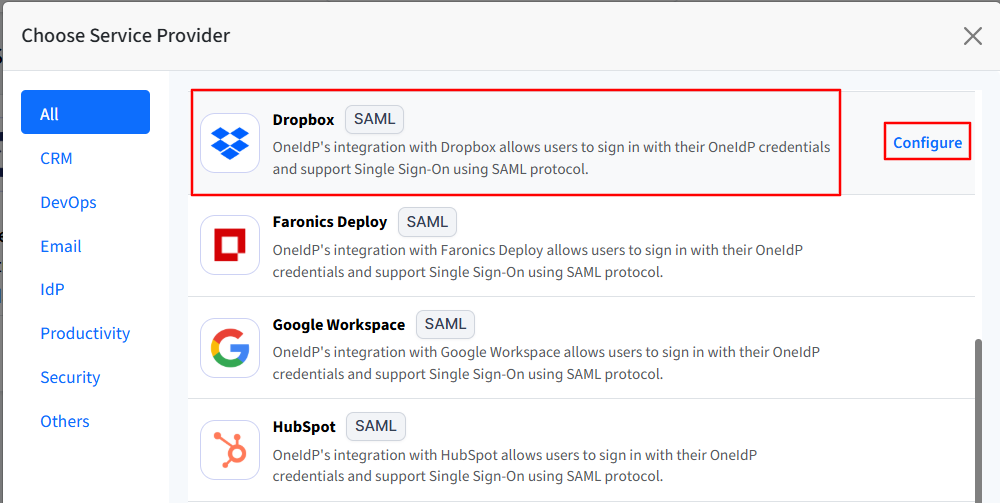Screen dimensions: 1000x503
Task: Filter by IdP category
Action: [52, 289]
